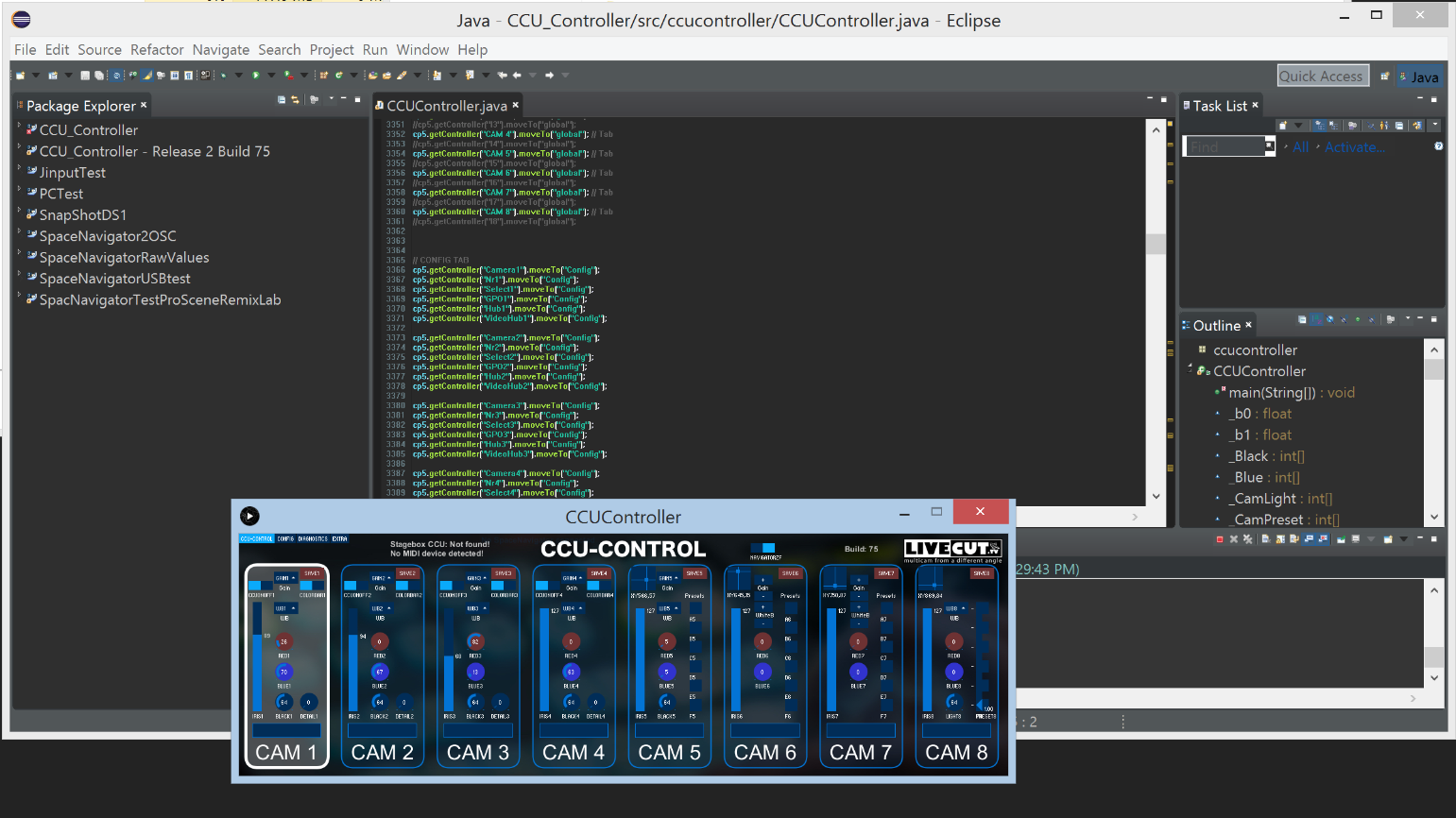Image resolution: width=1456 pixels, height=818 pixels.
Task: Toggle the COLORBAR1 switch for CAM 1
Action: pos(312,587)
